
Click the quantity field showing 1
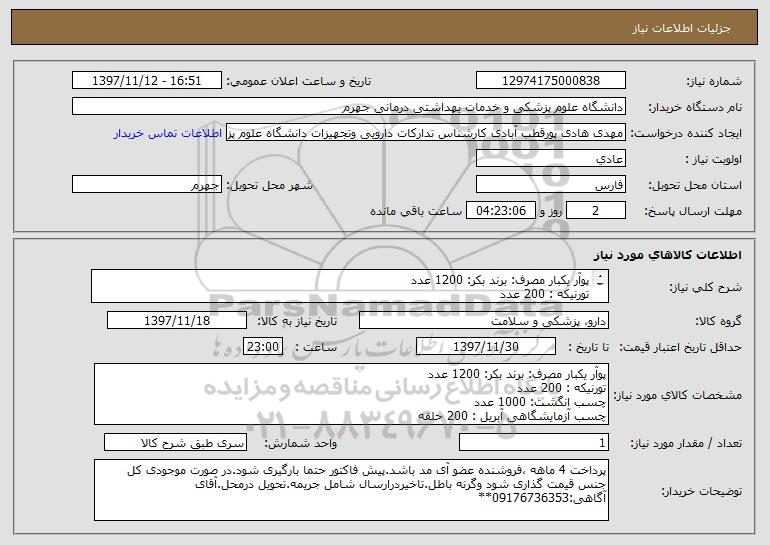pos(534,442)
